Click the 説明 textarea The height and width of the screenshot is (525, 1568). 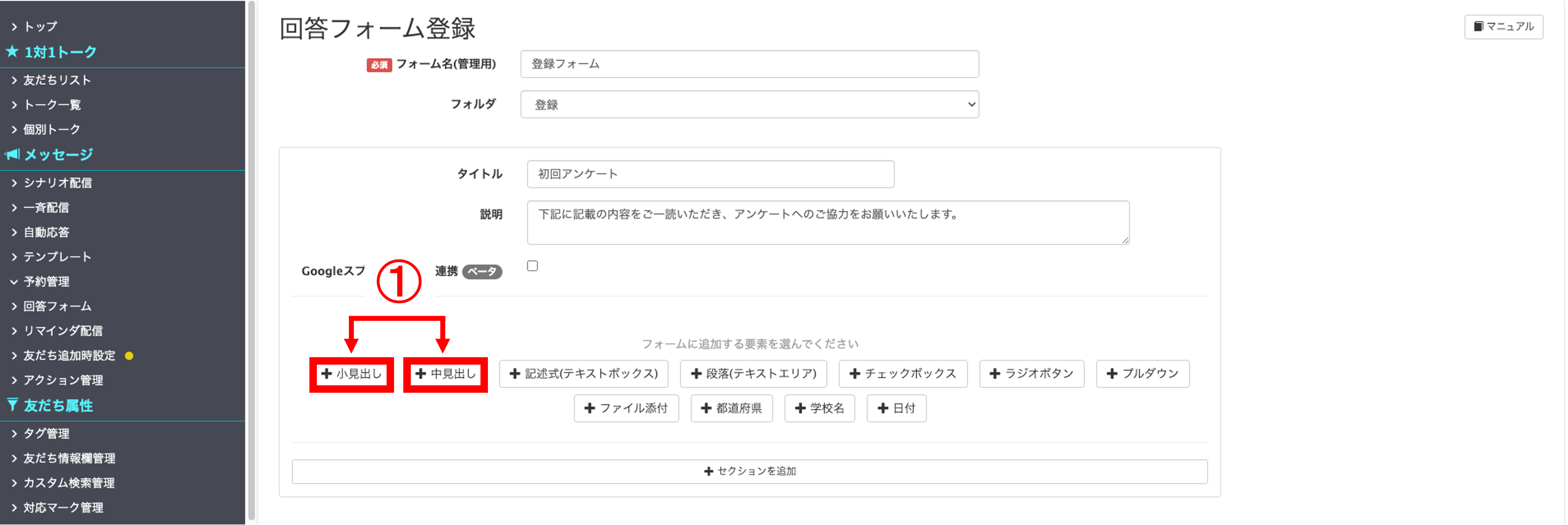click(828, 222)
